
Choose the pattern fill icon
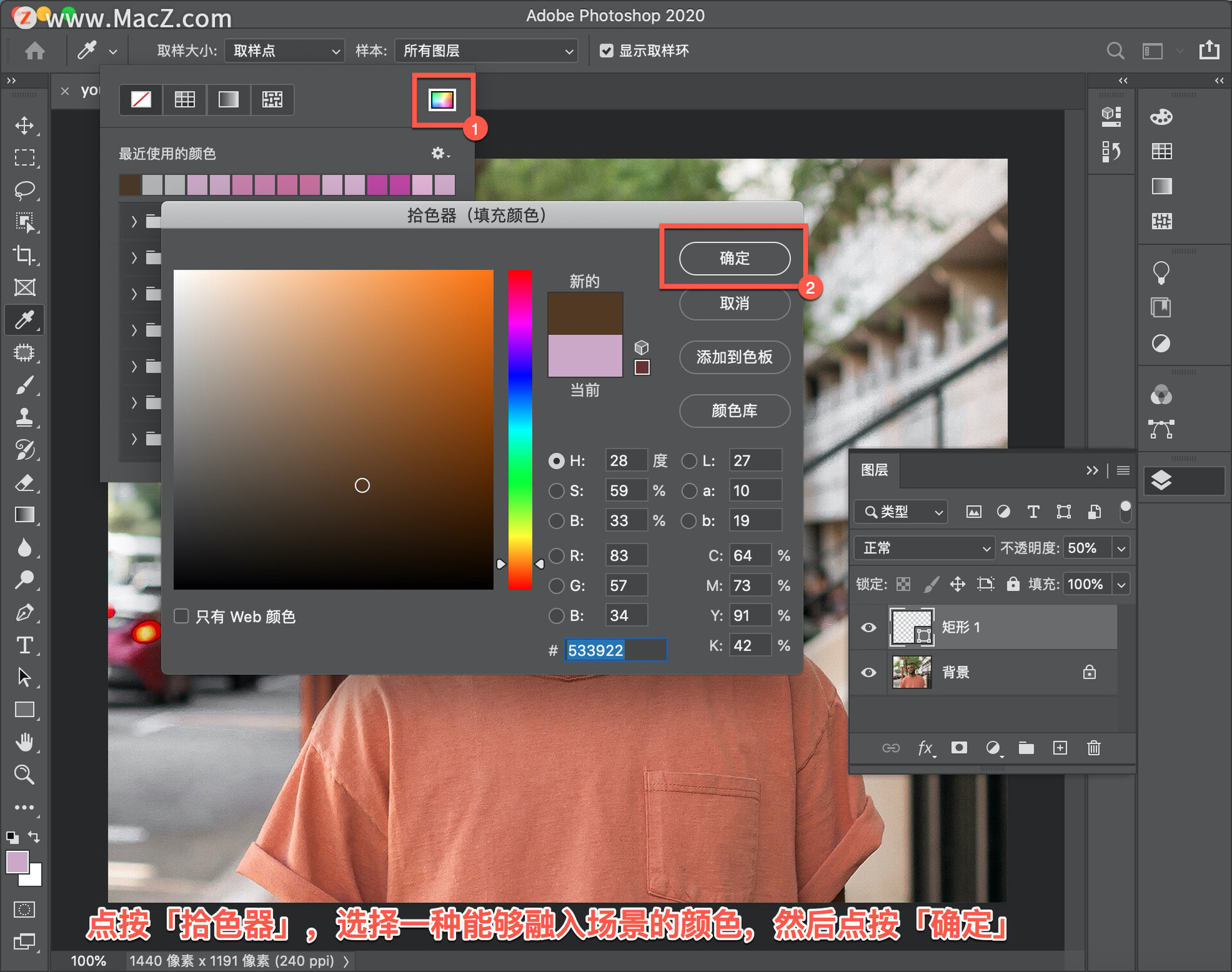(x=272, y=99)
